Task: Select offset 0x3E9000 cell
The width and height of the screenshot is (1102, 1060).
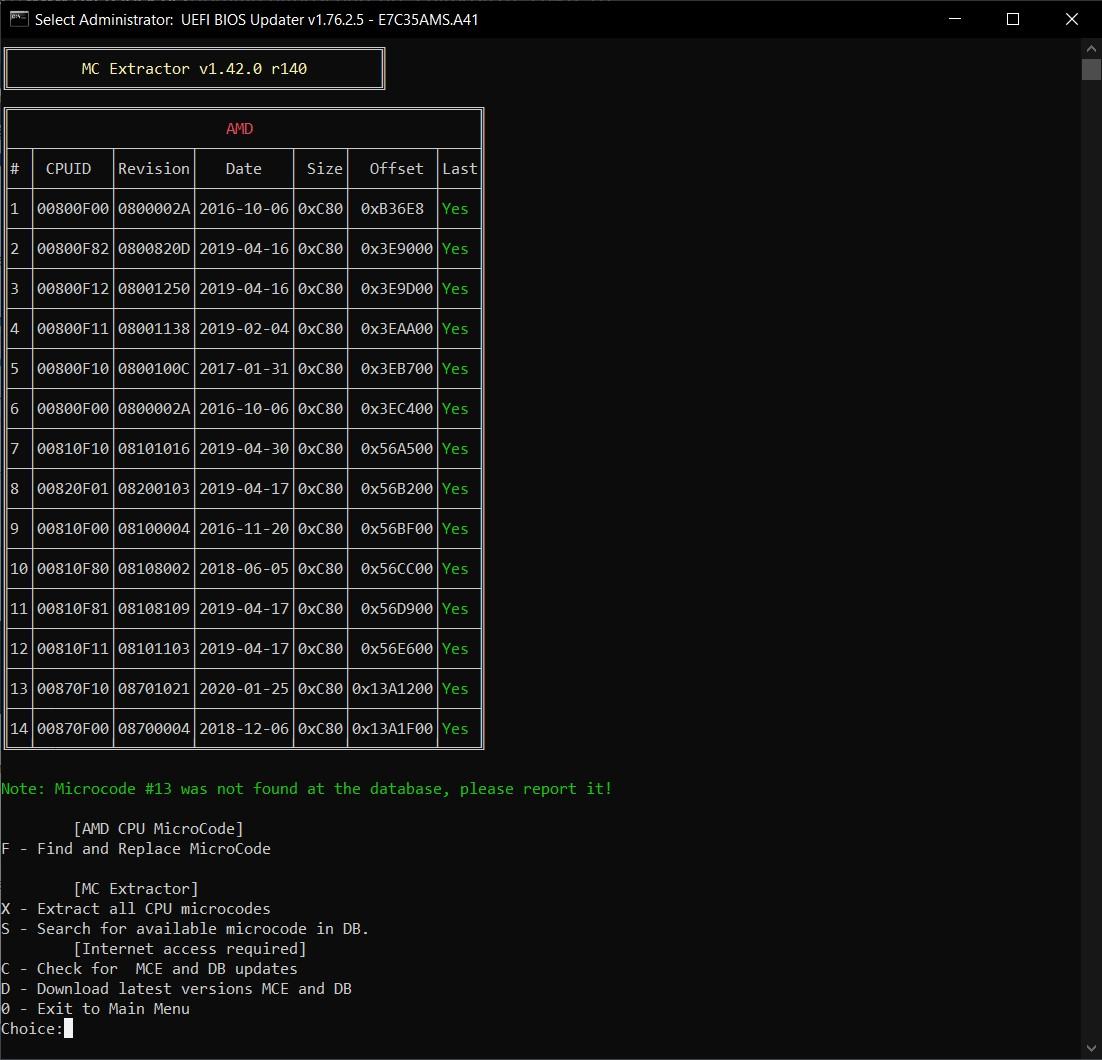Action: [x=397, y=249]
